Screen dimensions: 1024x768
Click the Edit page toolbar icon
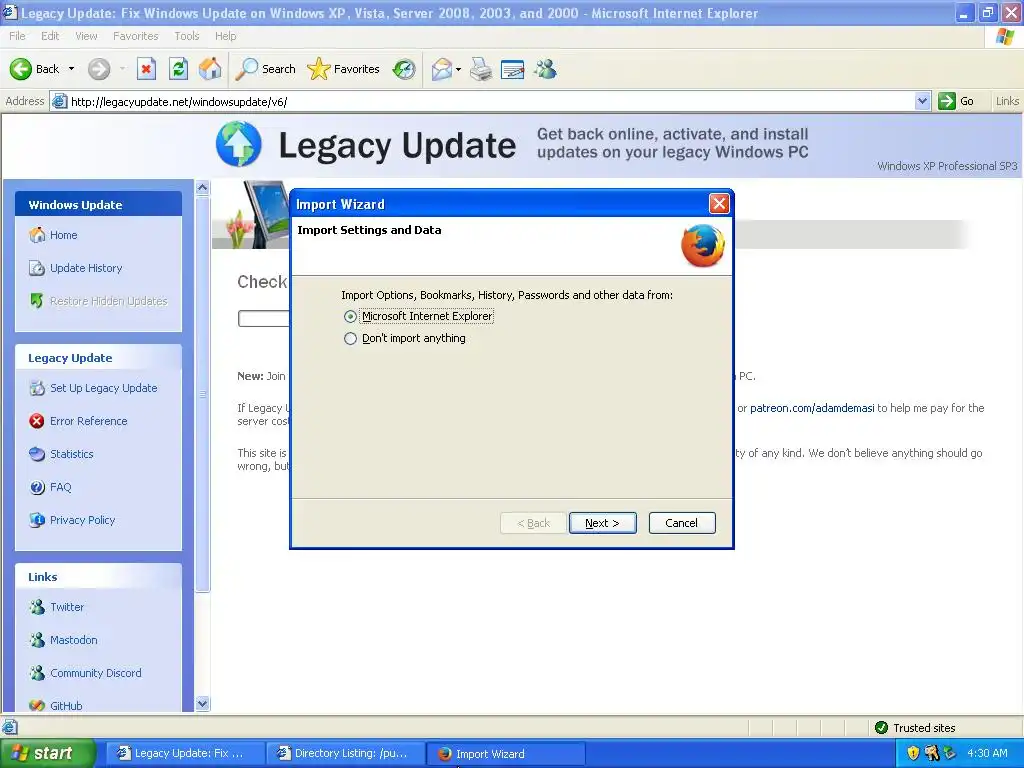[x=513, y=69]
